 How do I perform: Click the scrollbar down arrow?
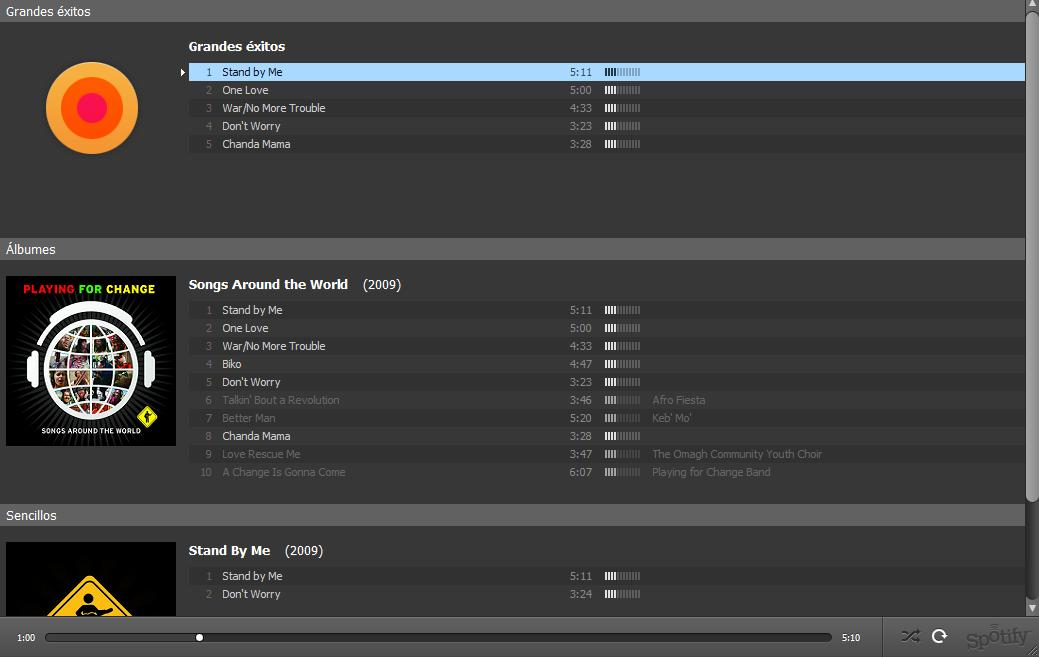click(1032, 609)
